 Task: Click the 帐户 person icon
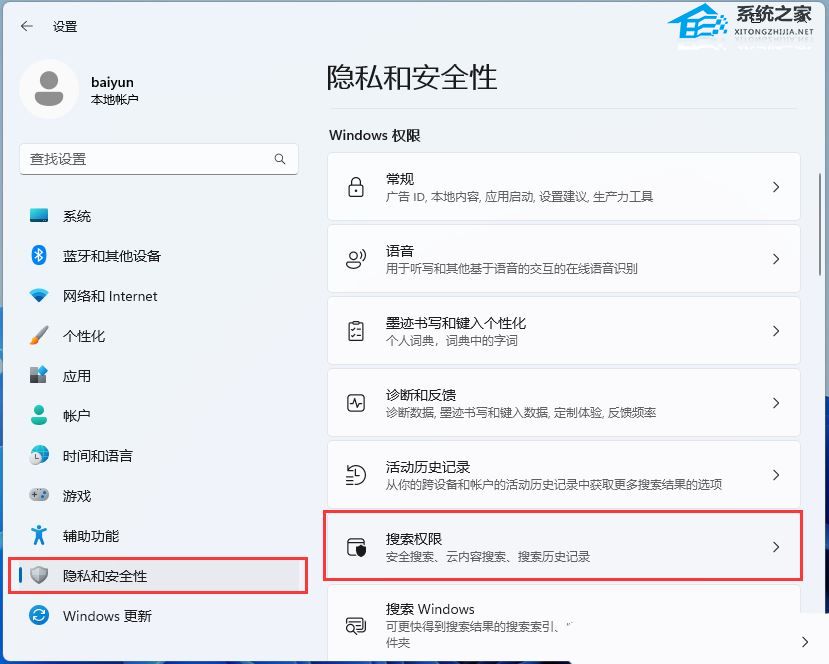tap(39, 415)
